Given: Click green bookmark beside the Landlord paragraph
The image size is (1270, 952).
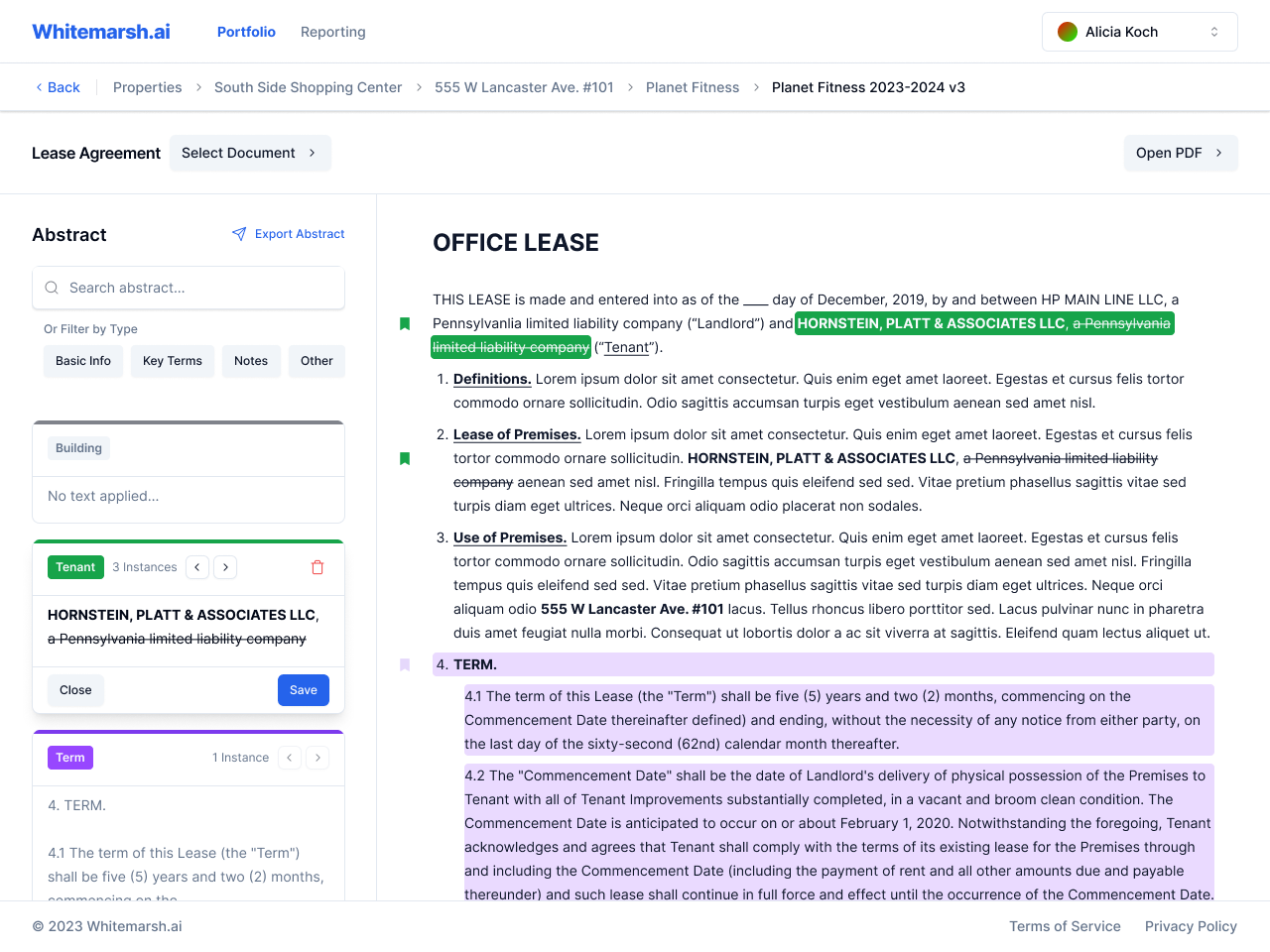Looking at the screenshot, I should (405, 323).
